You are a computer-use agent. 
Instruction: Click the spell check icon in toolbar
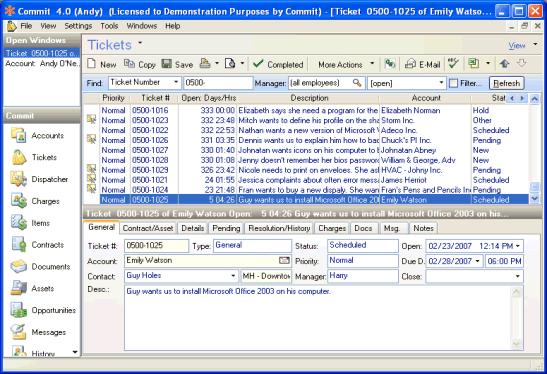click(x=453, y=64)
